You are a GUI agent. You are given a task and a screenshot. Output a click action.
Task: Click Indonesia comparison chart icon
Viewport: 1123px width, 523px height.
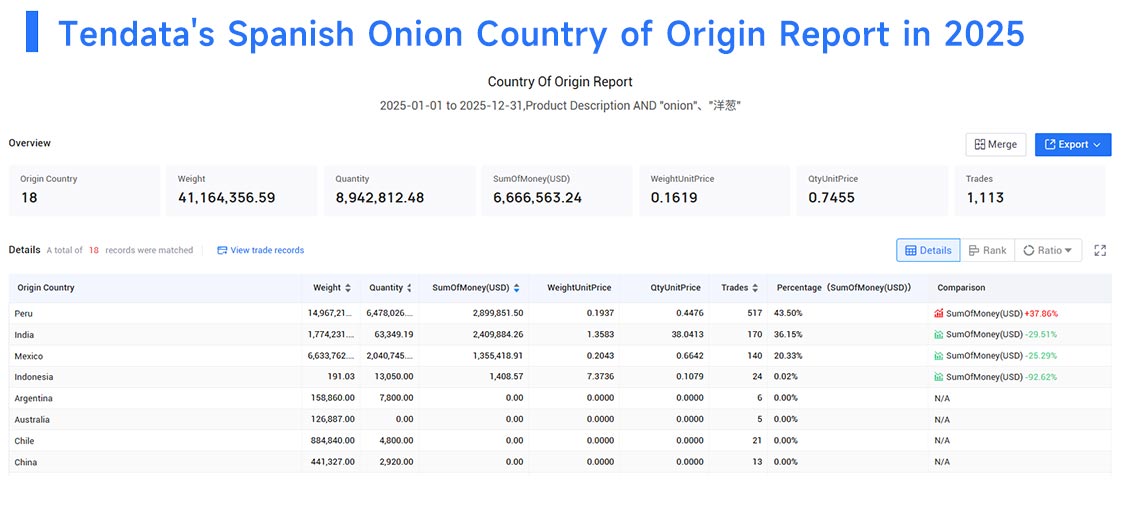[x=939, y=377]
